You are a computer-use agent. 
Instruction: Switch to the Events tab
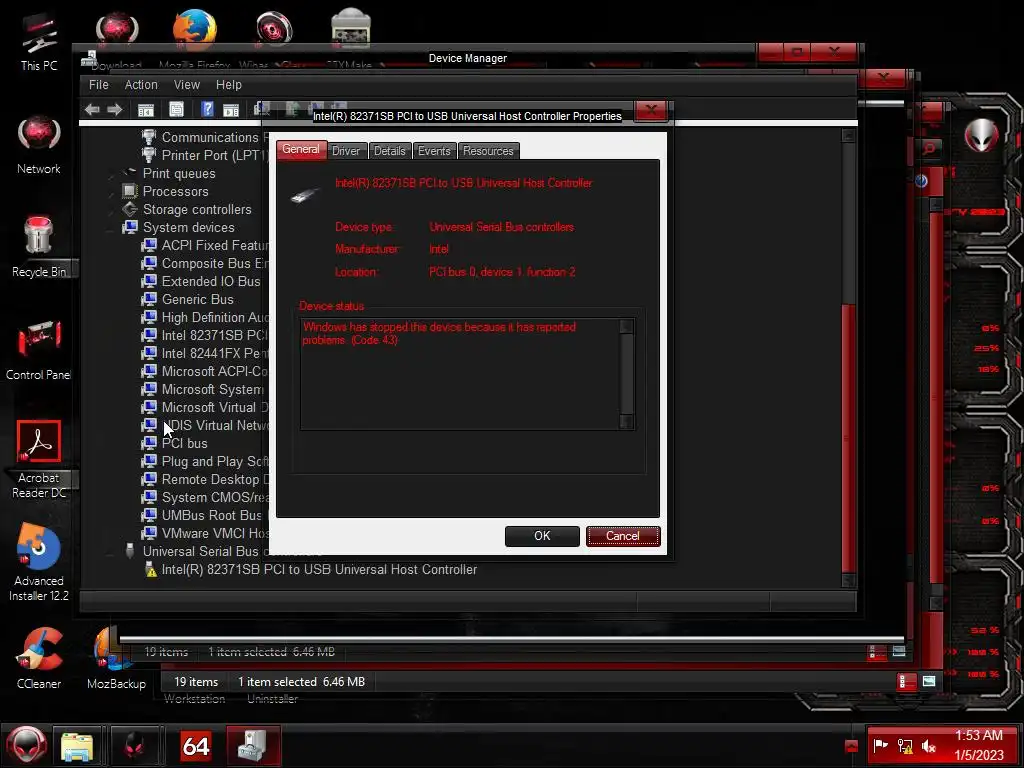[x=434, y=151]
